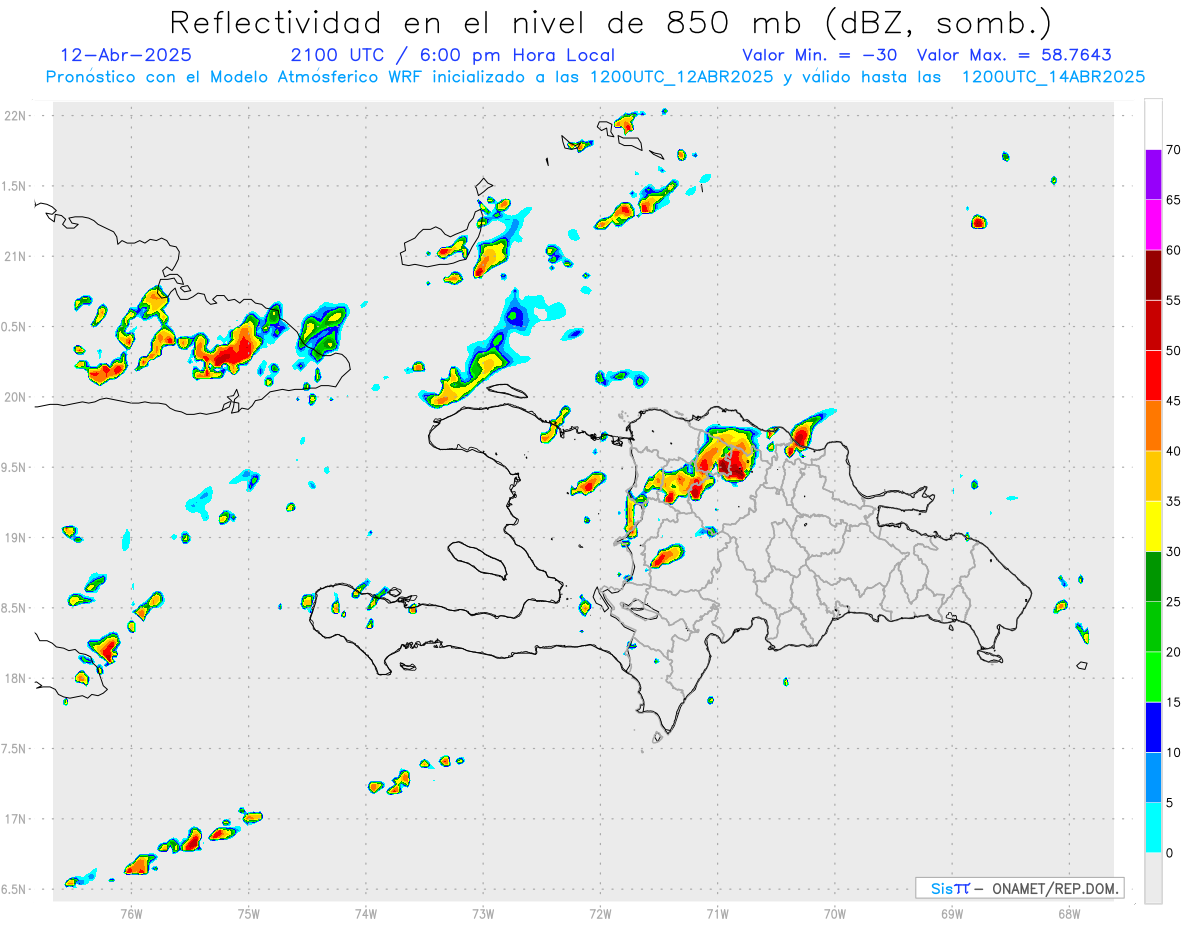Click the '70W' longitude label
The height and width of the screenshot is (927, 1200).
coord(834,913)
